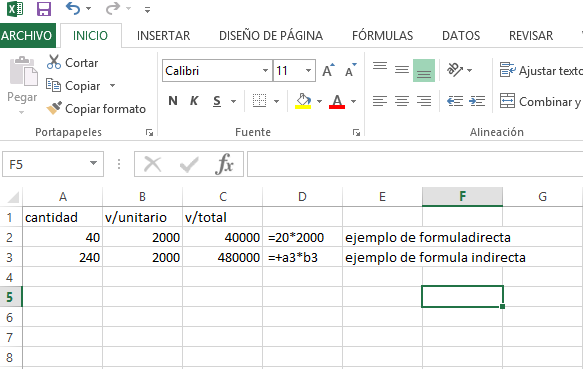
Task: Click the Save icon in quick access toolbar
Action: click(44, 9)
